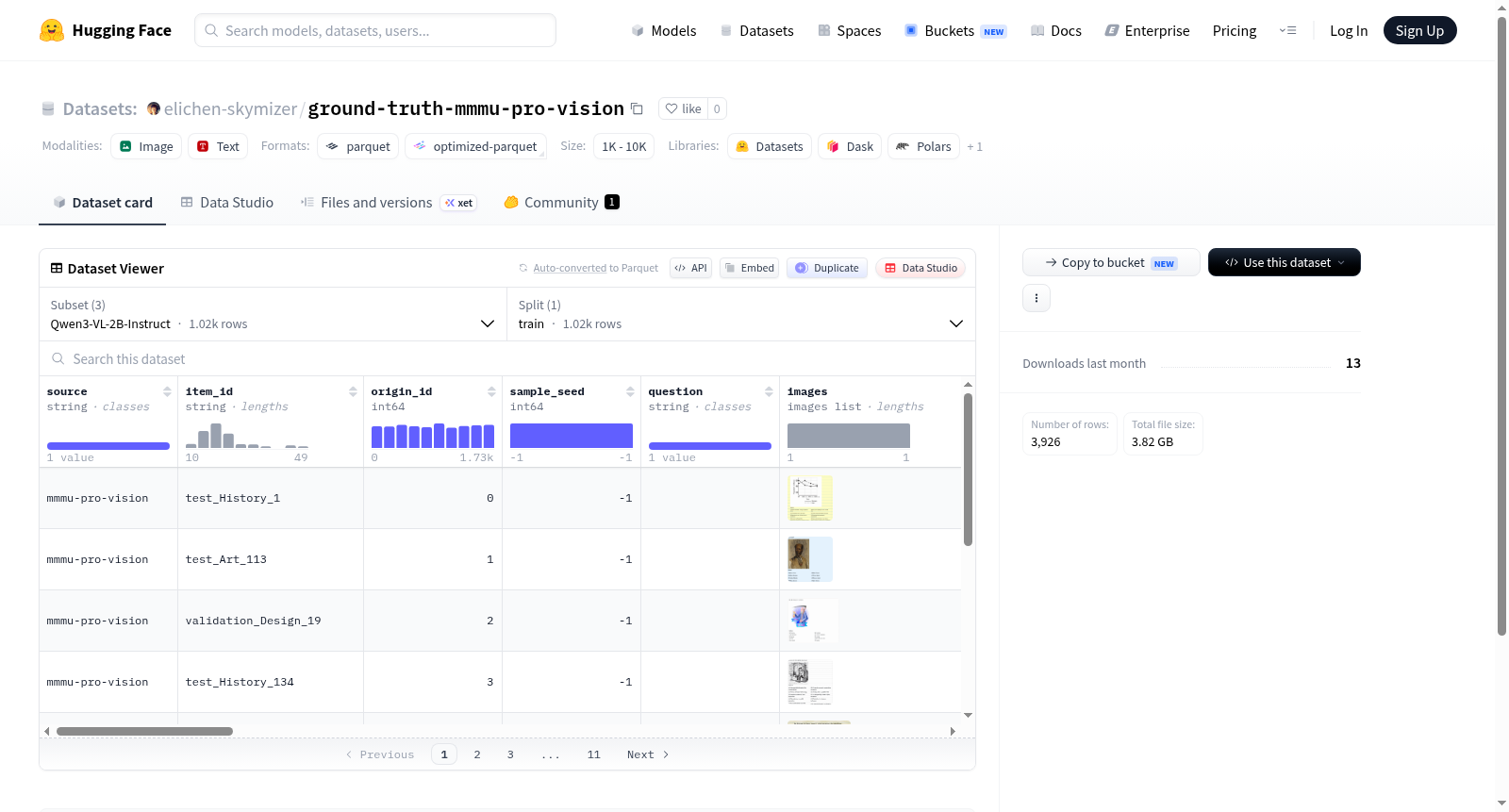Select the parquet format tag
Image resolution: width=1509 pixels, height=812 pixels.
pyautogui.click(x=358, y=146)
